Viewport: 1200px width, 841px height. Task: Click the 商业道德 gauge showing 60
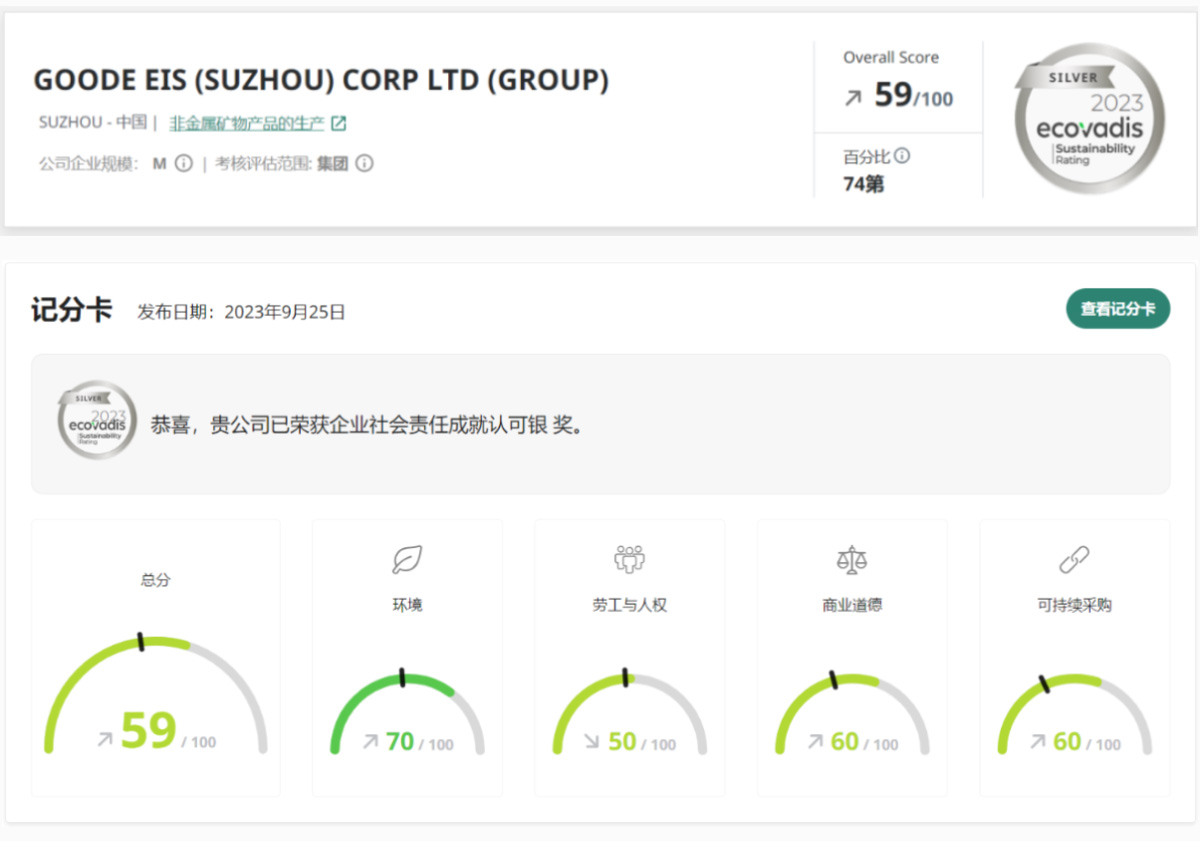[x=851, y=715]
